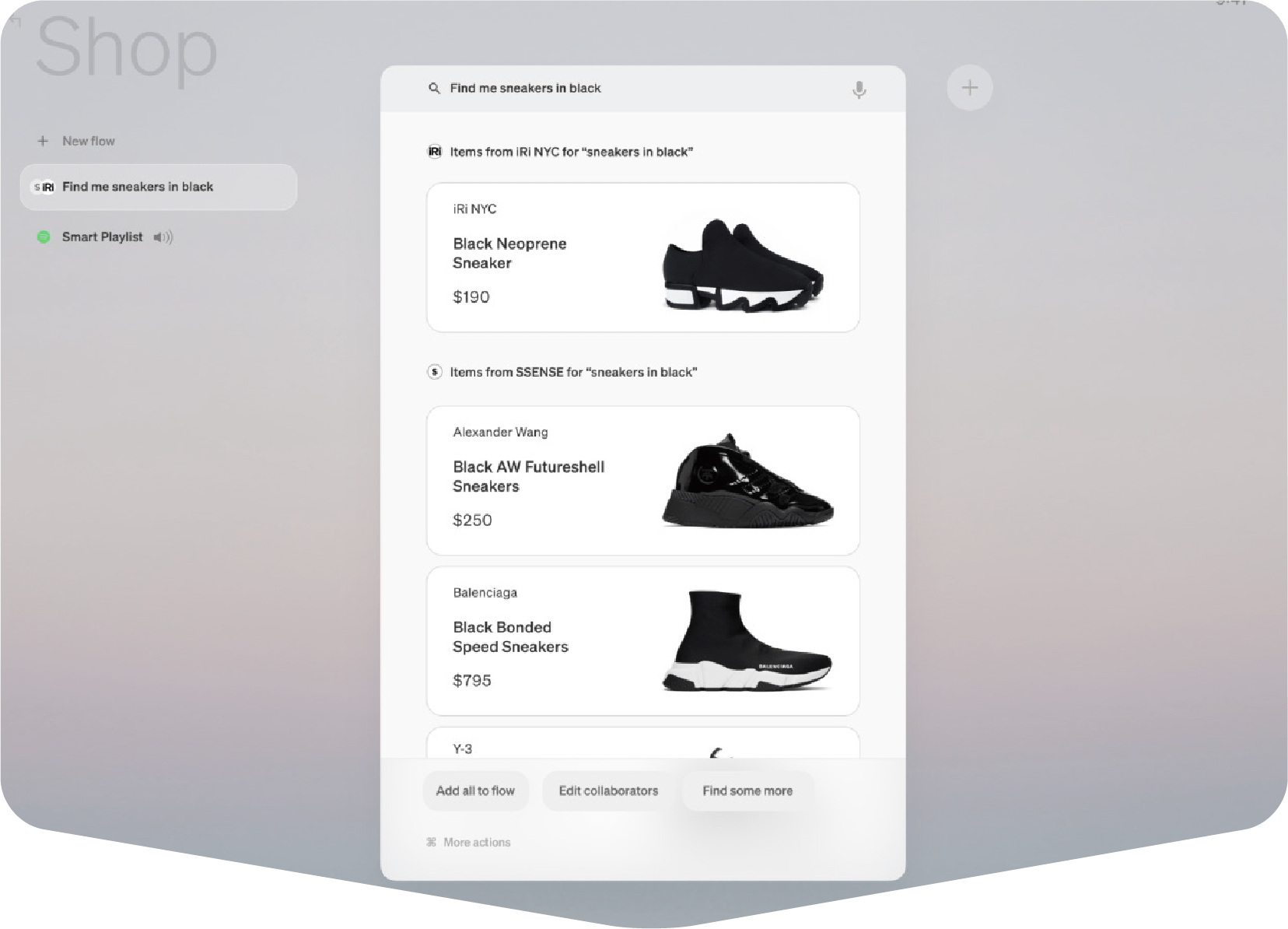The height and width of the screenshot is (929, 1288).
Task: Click the command icon beside More actions
Action: click(431, 842)
